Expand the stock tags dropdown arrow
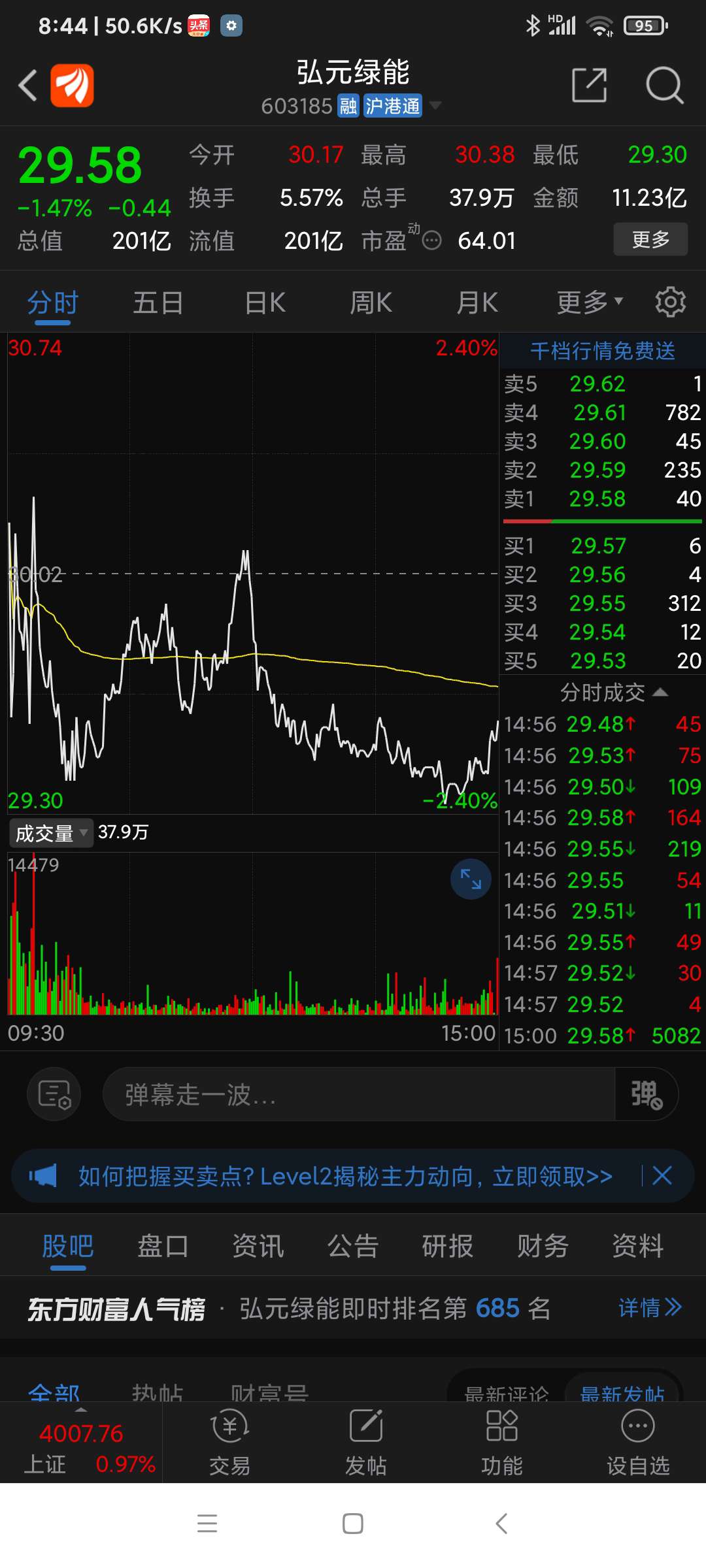The width and height of the screenshot is (706, 1568). (435, 105)
